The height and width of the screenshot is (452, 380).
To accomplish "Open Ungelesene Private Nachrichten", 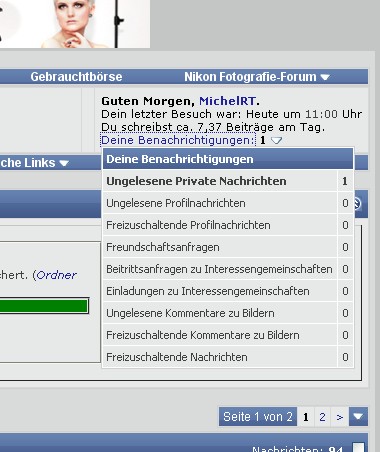I will click(196, 181).
